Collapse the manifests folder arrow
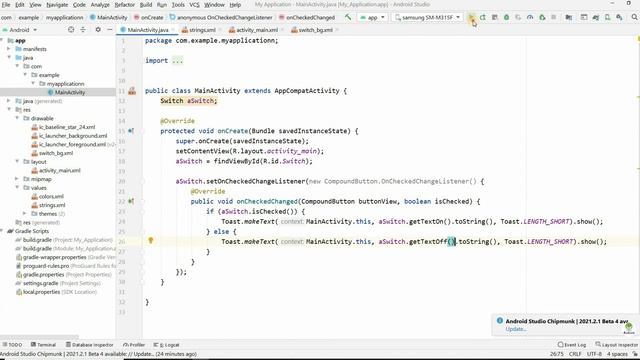 click(9, 49)
